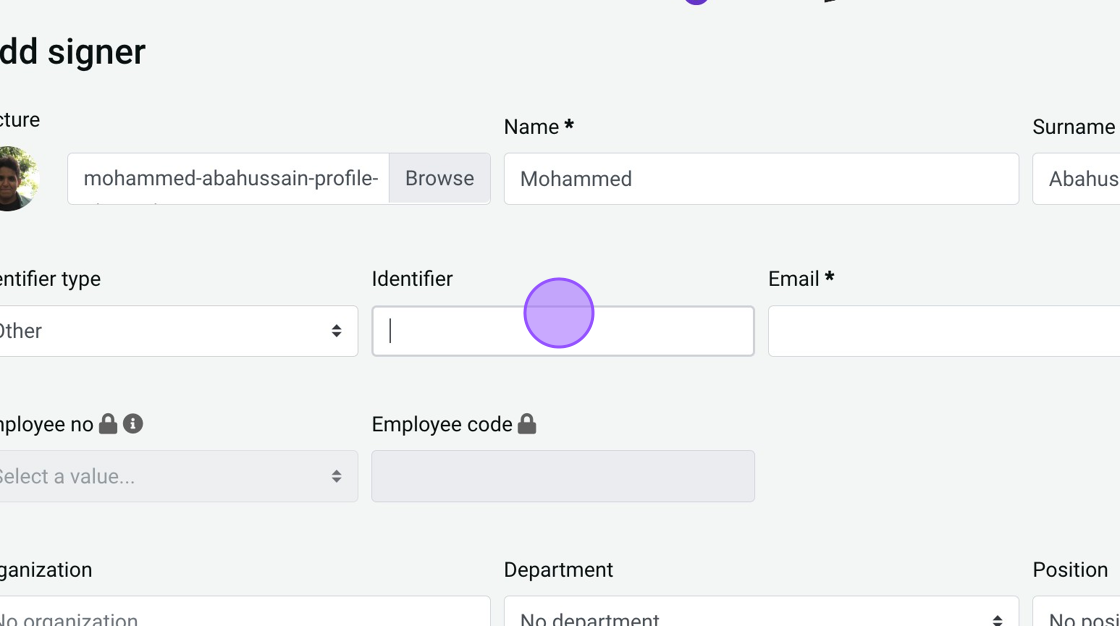1120x626 pixels.
Task: Click the Employee code label text
Action: pos(441,424)
